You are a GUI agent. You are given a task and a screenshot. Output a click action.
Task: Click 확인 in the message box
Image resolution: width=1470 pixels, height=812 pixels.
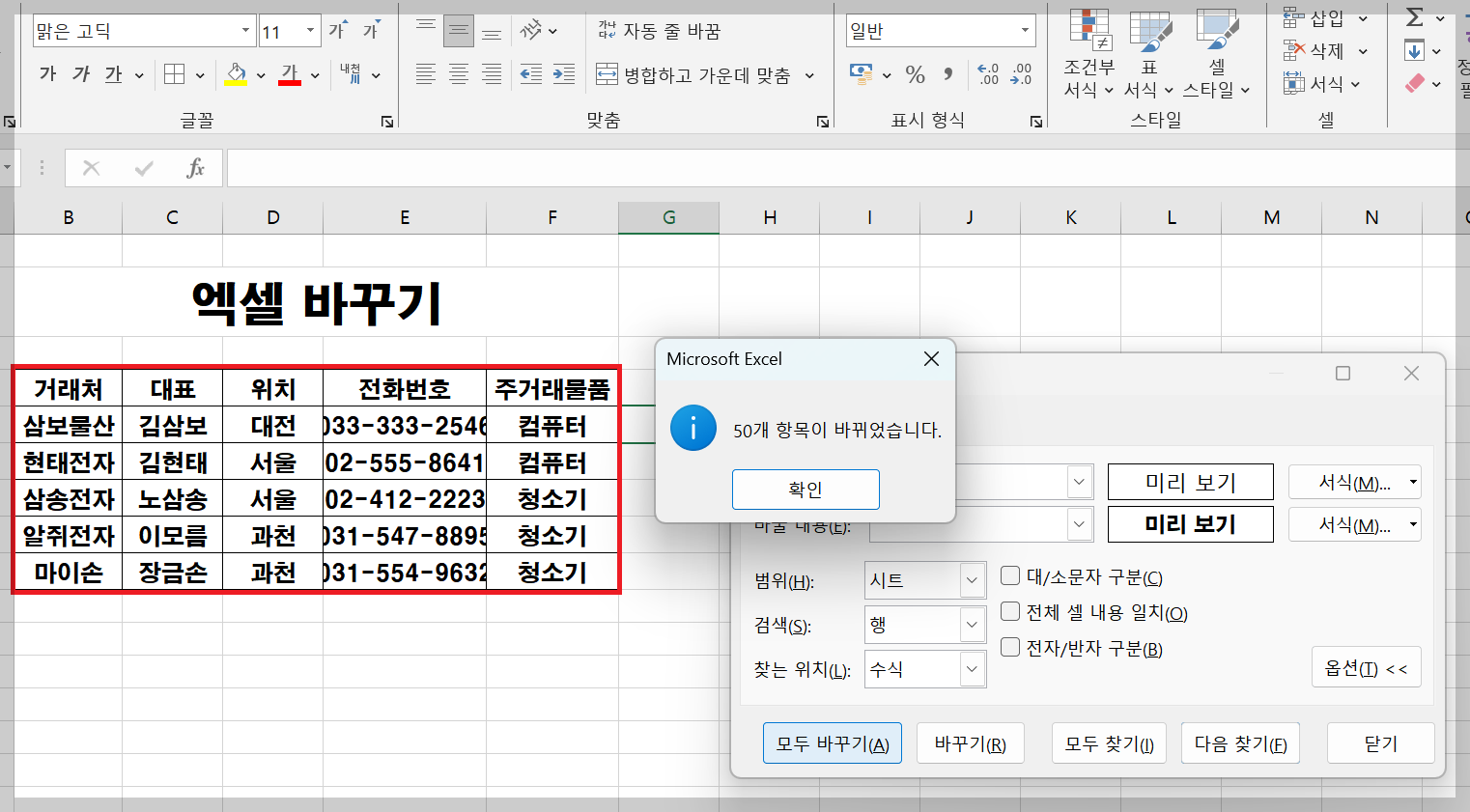point(806,489)
